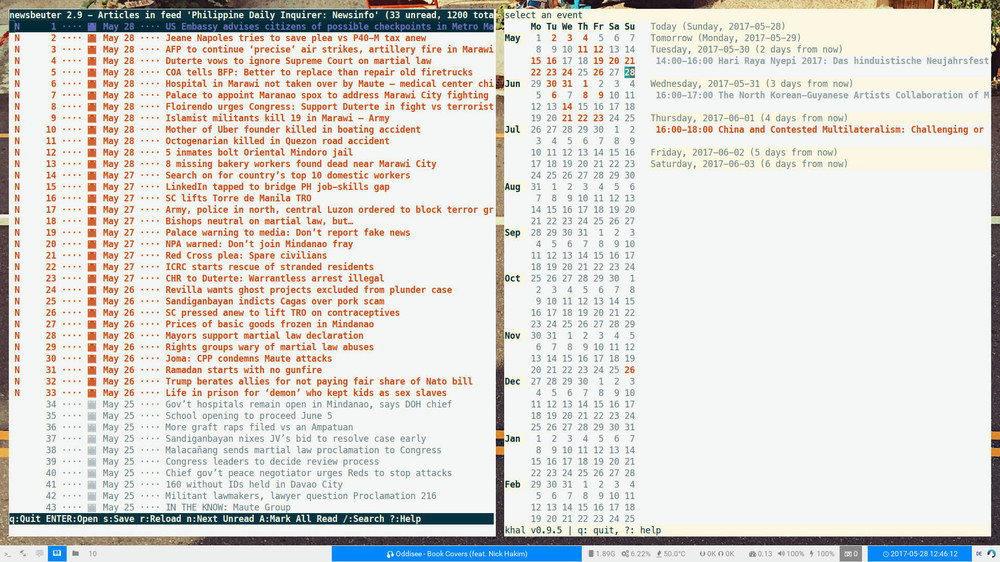Open the read article 'School opening to proceed June 5'
The height and width of the screenshot is (562, 1000).
point(246,416)
